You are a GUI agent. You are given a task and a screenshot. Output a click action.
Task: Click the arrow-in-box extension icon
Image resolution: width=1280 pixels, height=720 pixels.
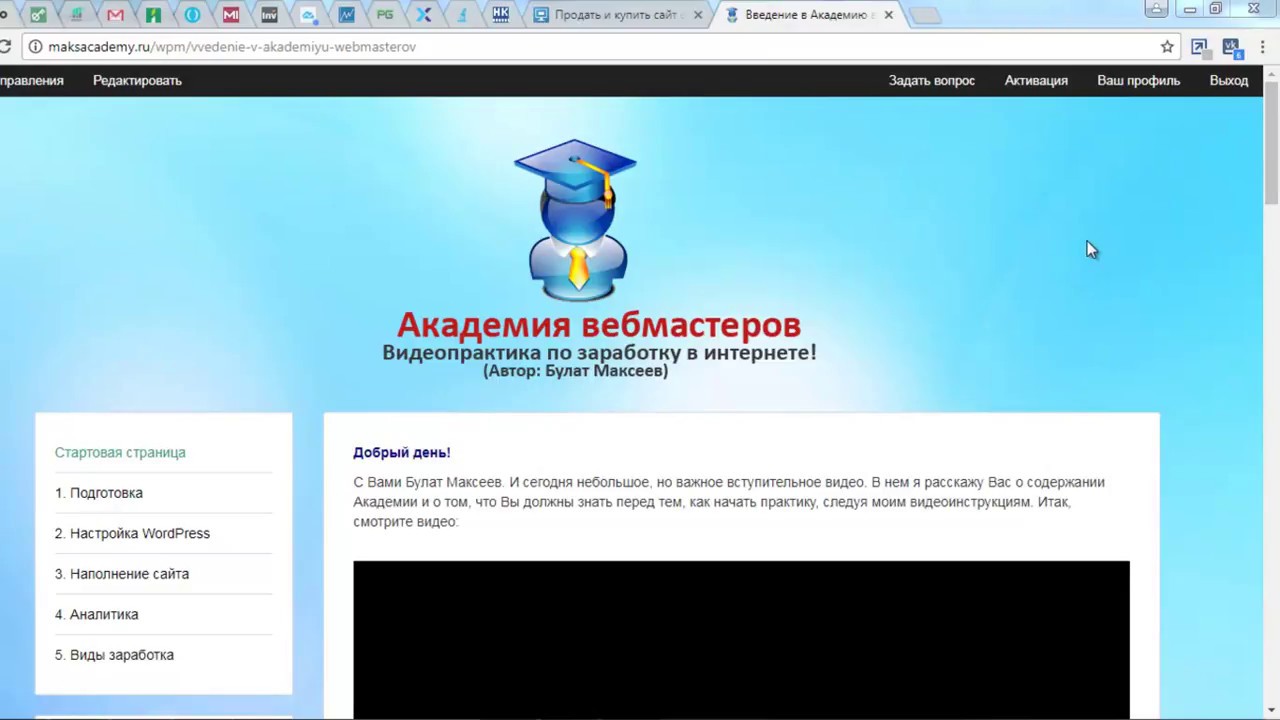tap(1199, 46)
